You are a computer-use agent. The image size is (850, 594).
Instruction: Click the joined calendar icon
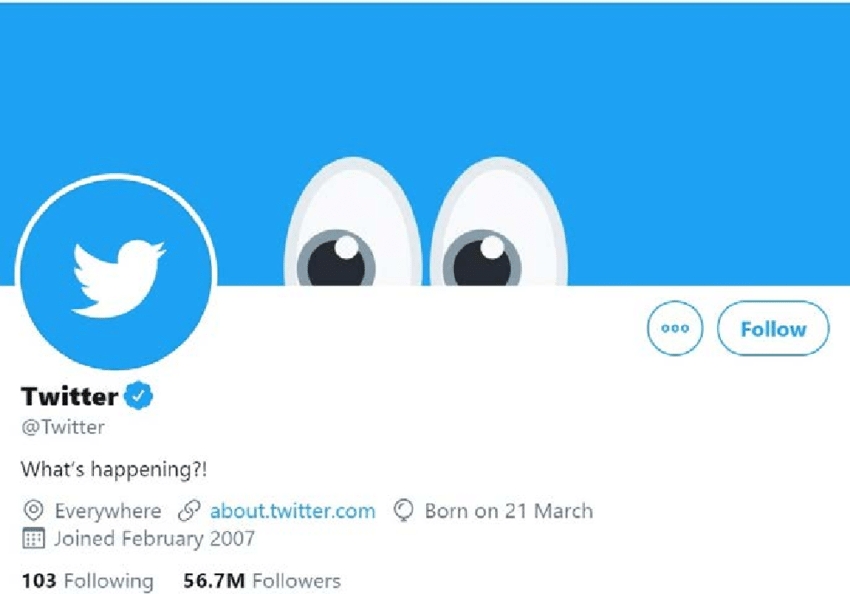point(34,538)
